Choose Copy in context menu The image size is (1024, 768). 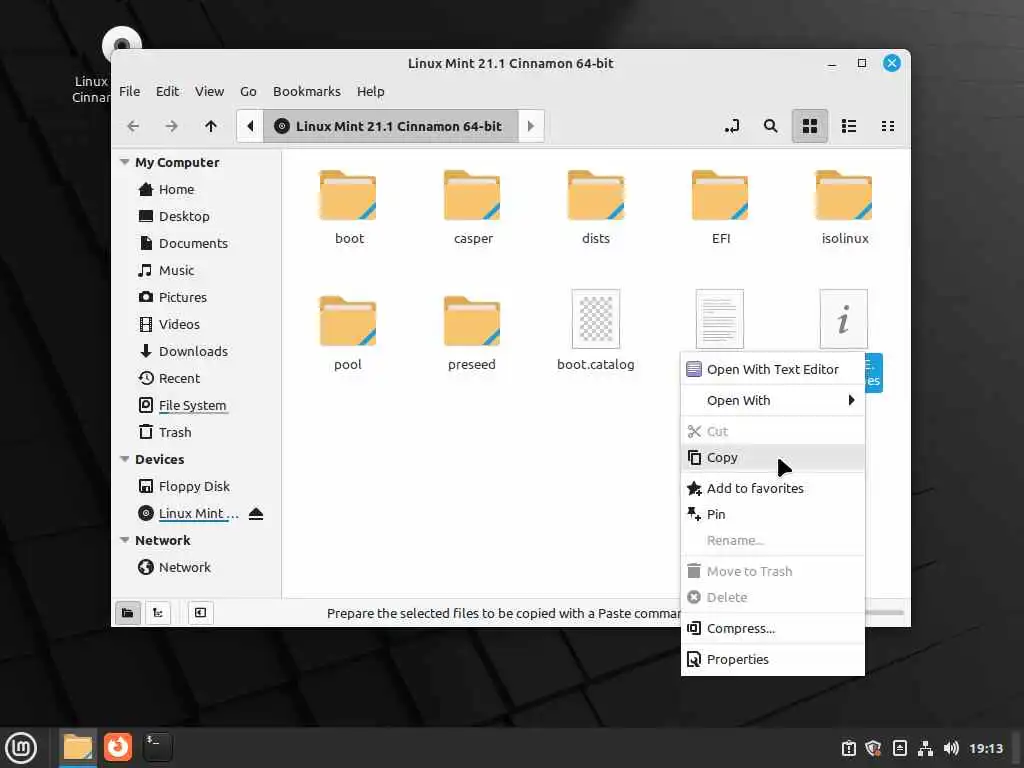point(773,458)
